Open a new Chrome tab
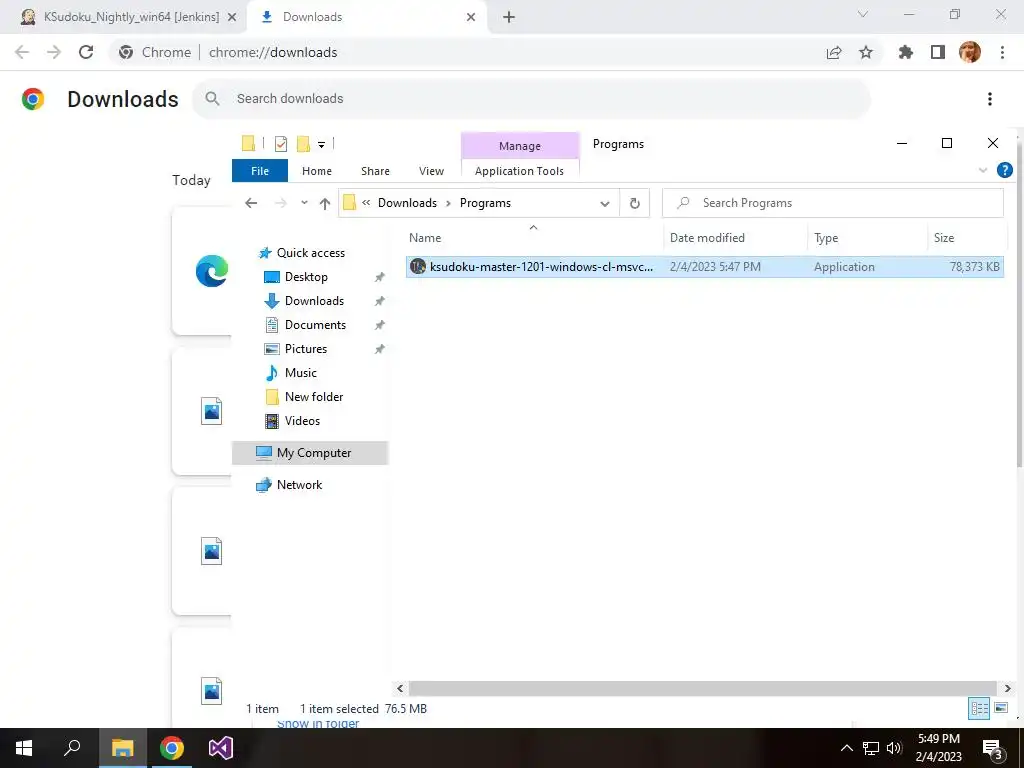1024x768 pixels. point(509,17)
